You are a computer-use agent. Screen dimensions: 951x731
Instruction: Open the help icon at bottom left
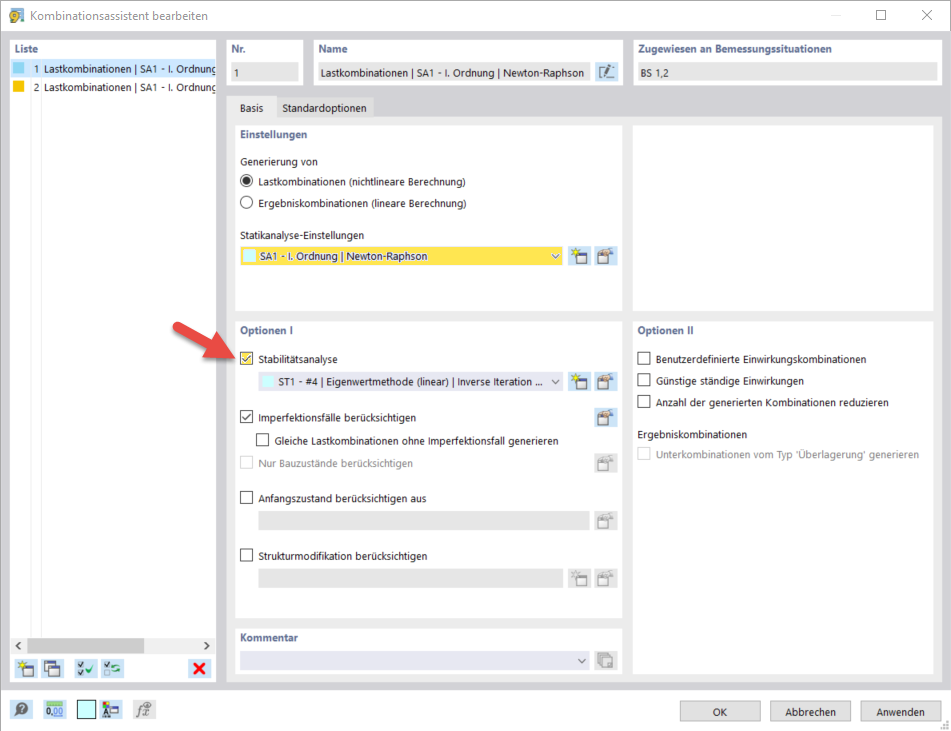(21, 709)
